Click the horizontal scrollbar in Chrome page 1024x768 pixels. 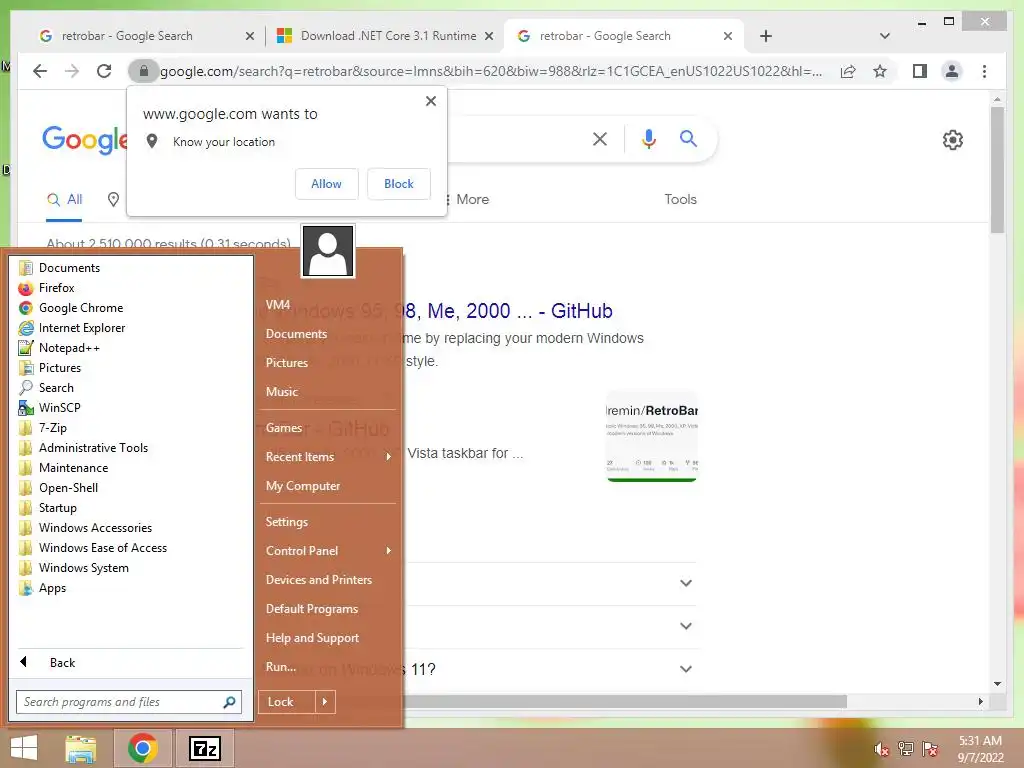click(626, 701)
